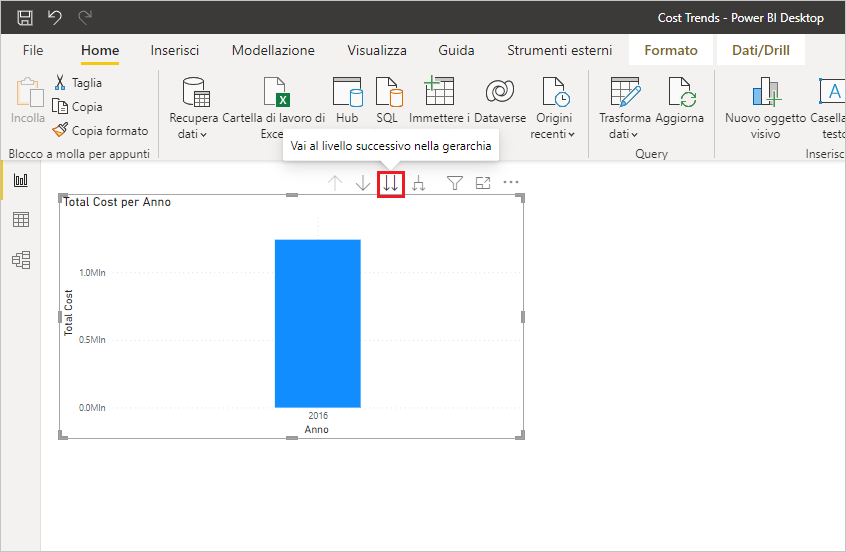Screen dimensions: 846x552
Task: Open the Dataverse connector
Action: coord(500,101)
